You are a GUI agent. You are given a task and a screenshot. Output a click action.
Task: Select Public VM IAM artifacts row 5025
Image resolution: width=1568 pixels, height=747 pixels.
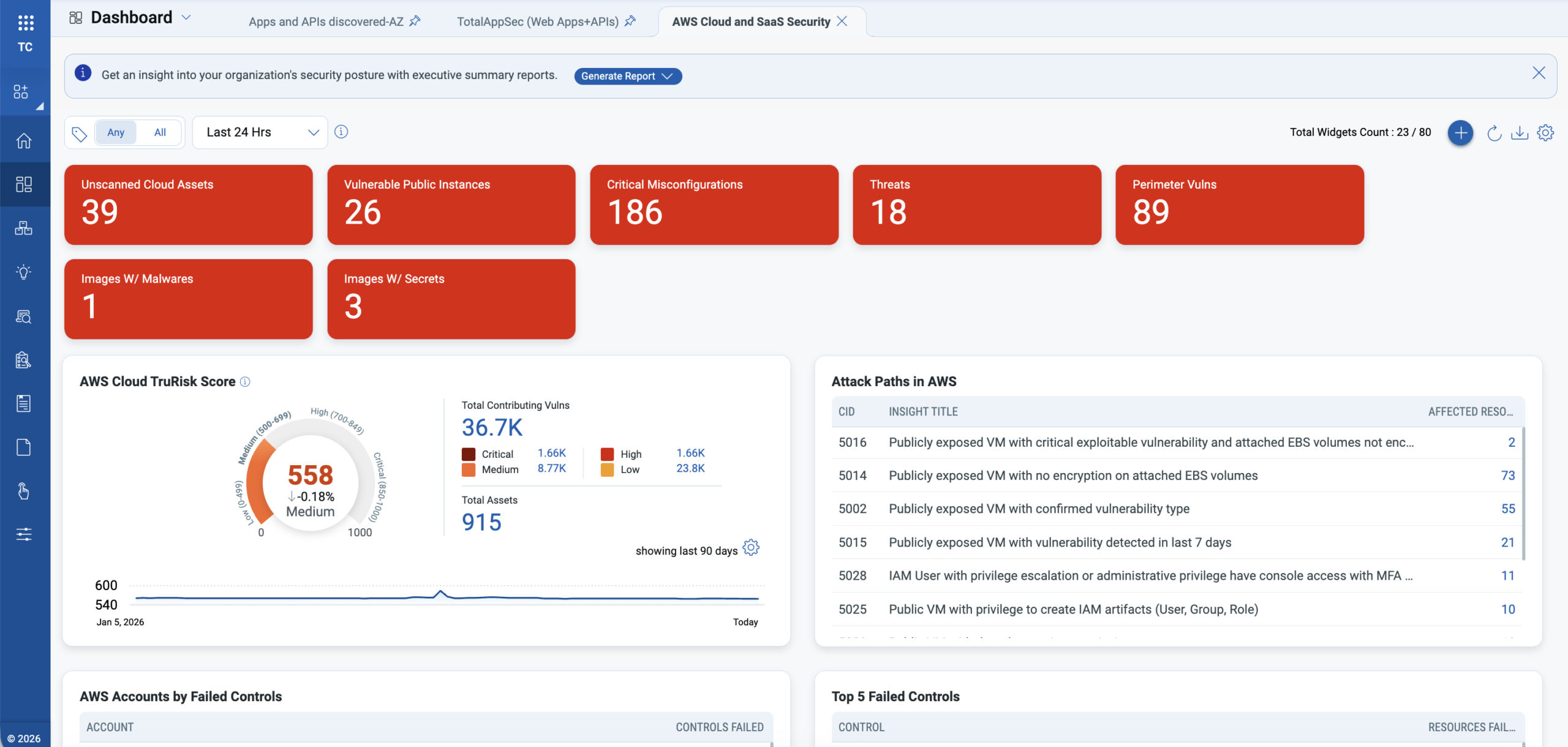[x=1177, y=609]
